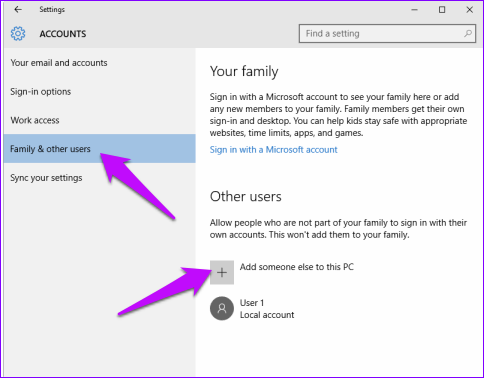Go back using the arrow icon
484x378 pixels.
click(18, 9)
